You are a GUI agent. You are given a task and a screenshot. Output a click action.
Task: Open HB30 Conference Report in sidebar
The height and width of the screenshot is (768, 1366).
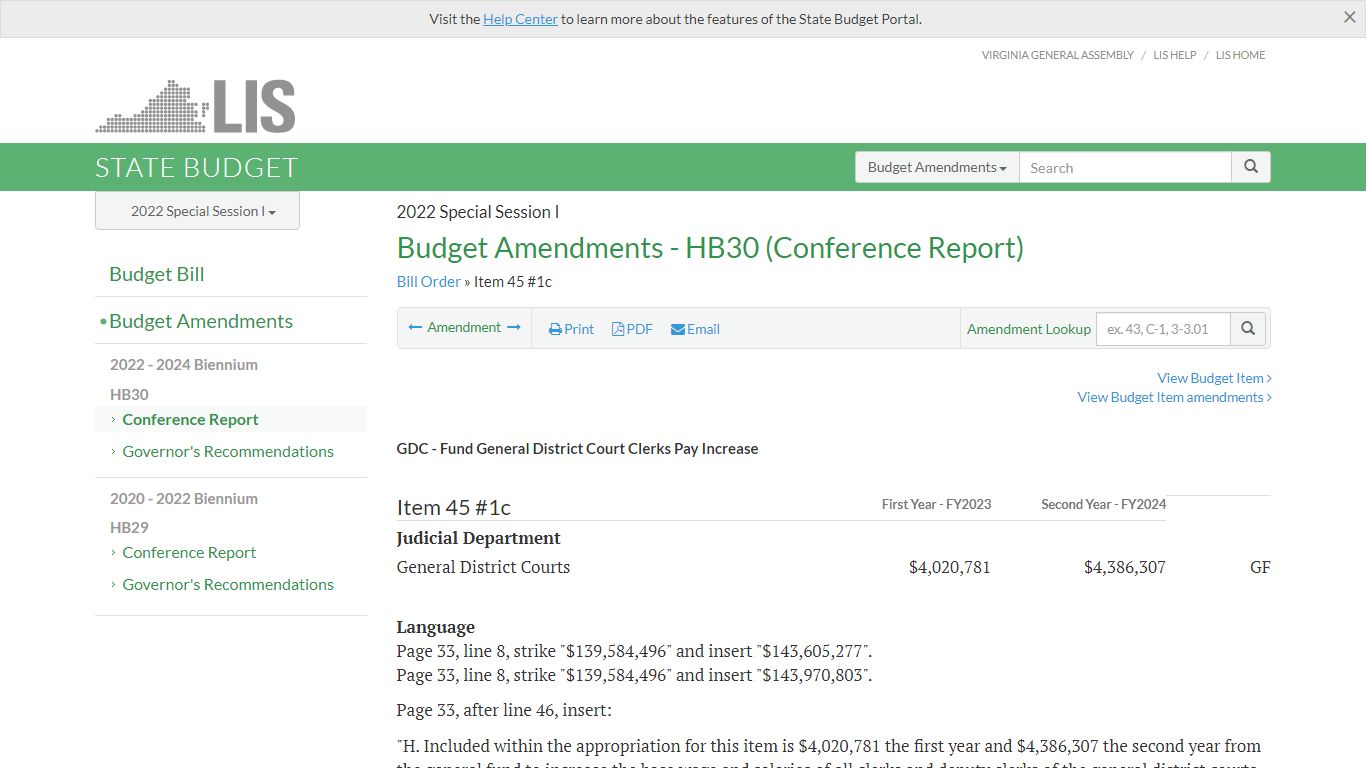click(x=190, y=420)
